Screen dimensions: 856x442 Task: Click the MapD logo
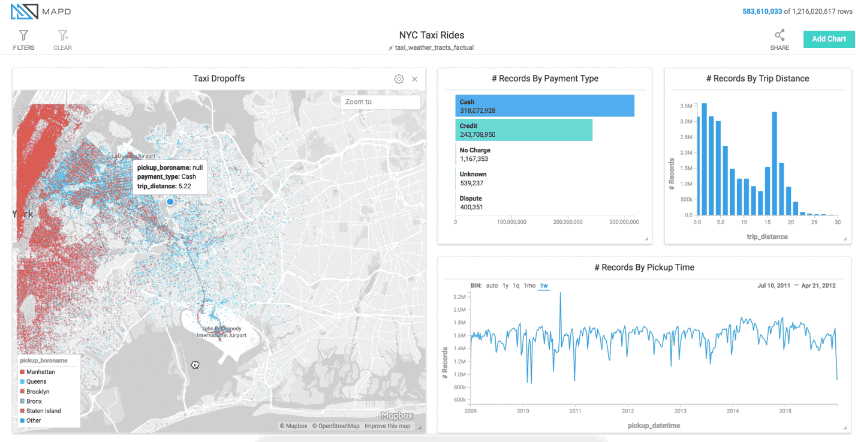click(x=40, y=11)
